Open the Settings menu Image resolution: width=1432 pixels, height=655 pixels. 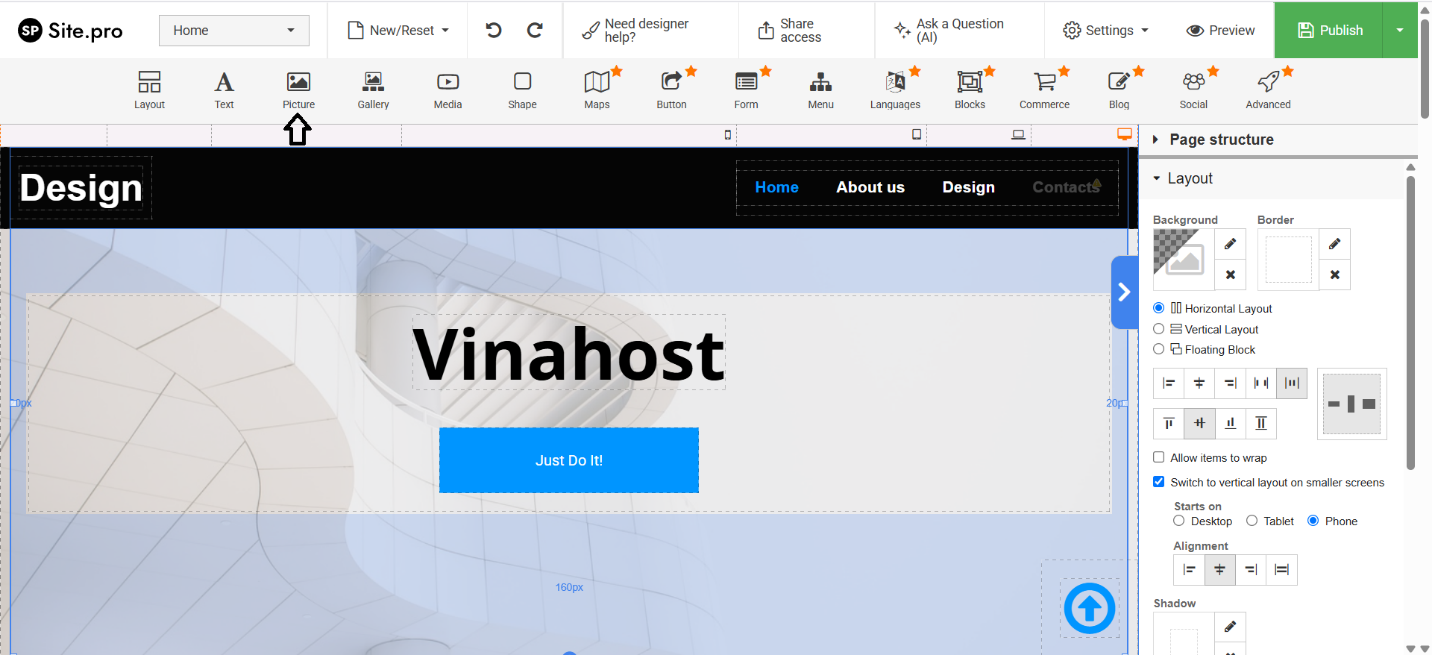click(x=1105, y=30)
